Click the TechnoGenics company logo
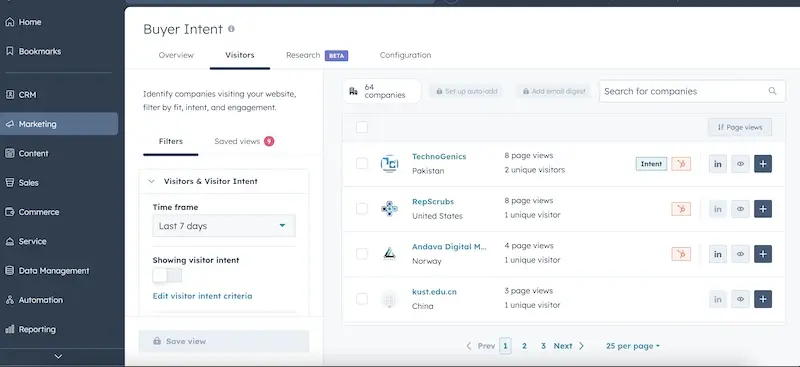The width and height of the screenshot is (800, 367). [389, 163]
